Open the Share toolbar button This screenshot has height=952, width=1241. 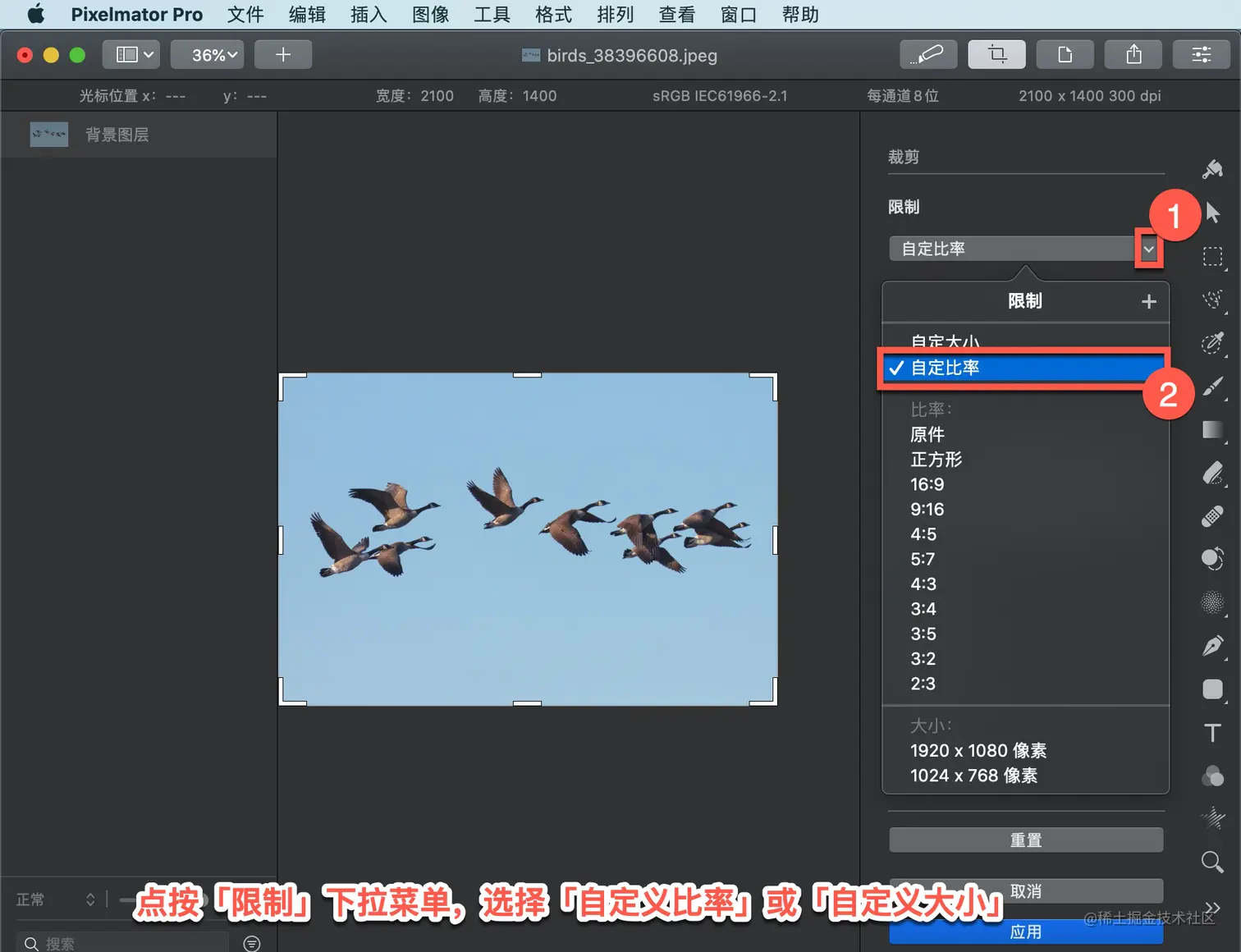pos(1133,55)
